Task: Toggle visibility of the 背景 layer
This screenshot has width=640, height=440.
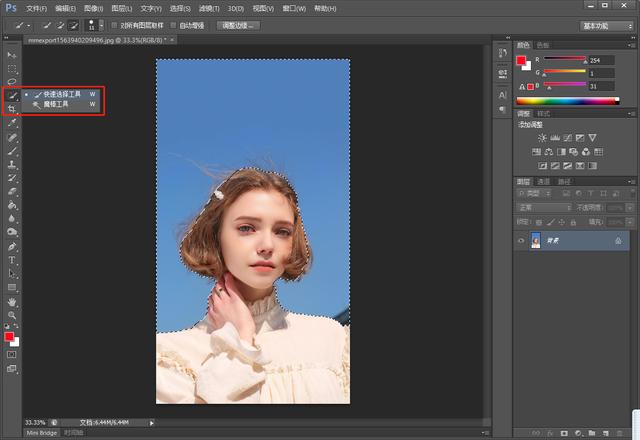Action: pos(521,241)
